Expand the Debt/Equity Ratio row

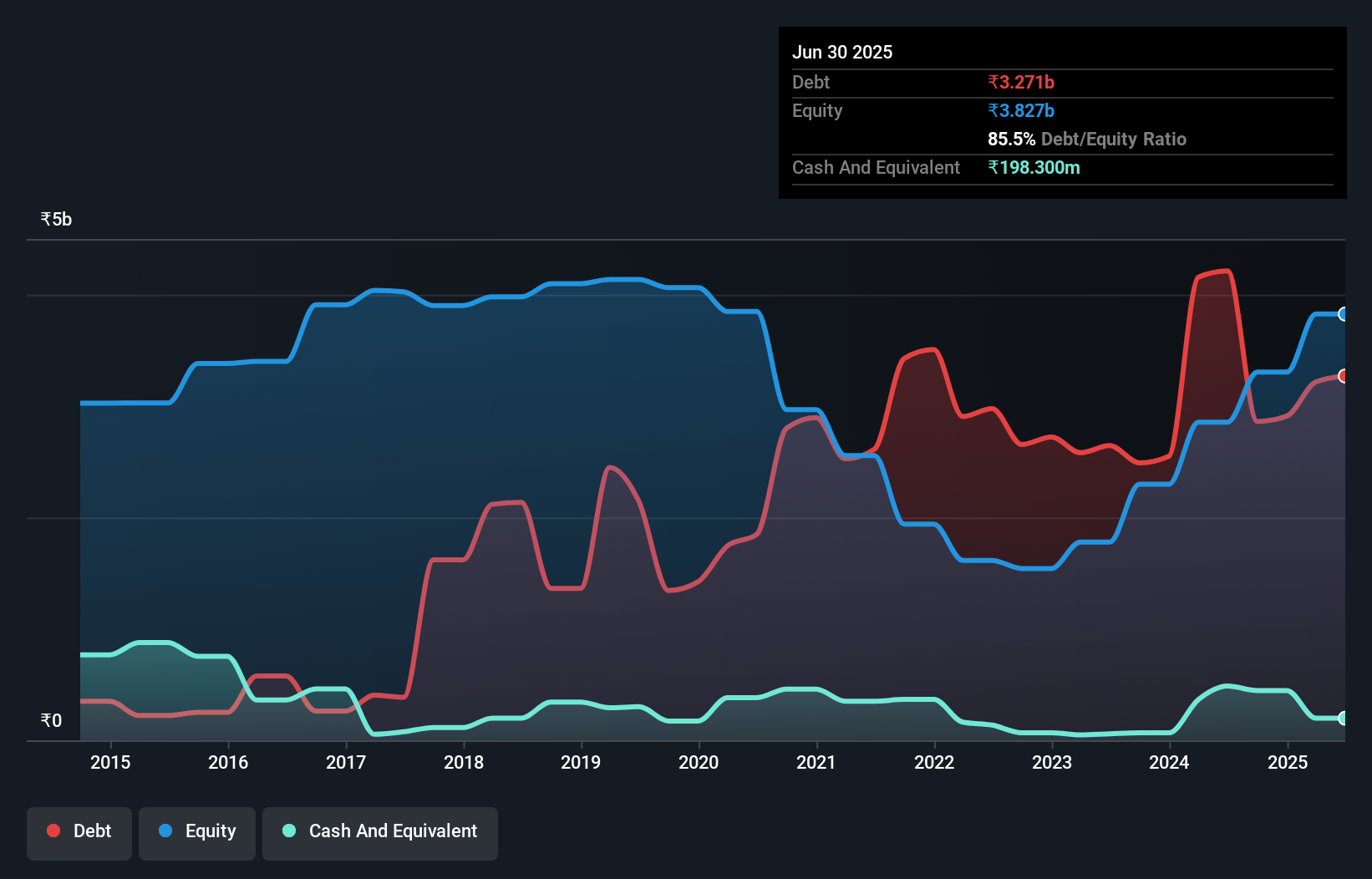(1087, 139)
